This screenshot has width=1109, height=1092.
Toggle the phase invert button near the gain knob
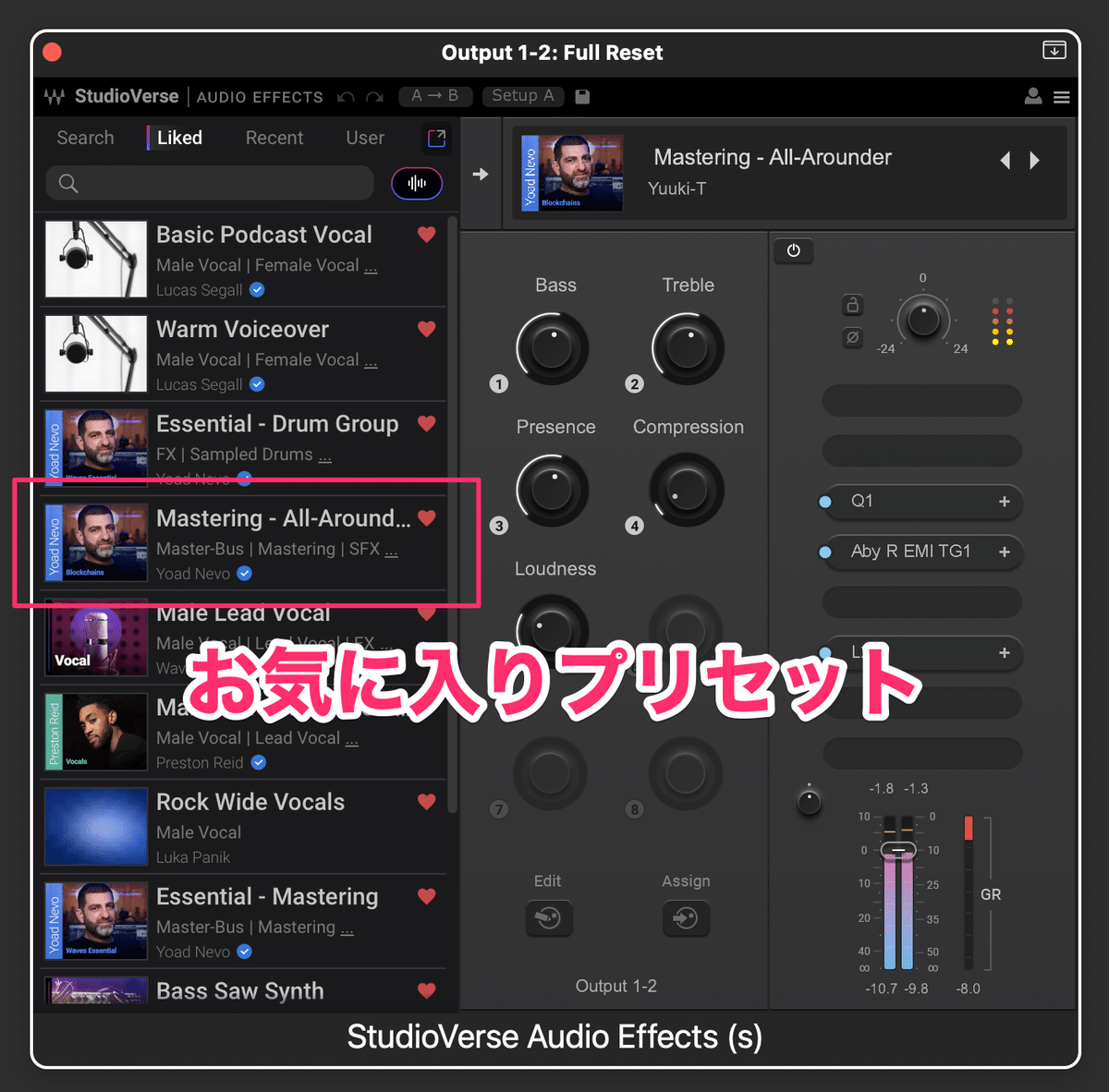[852, 338]
